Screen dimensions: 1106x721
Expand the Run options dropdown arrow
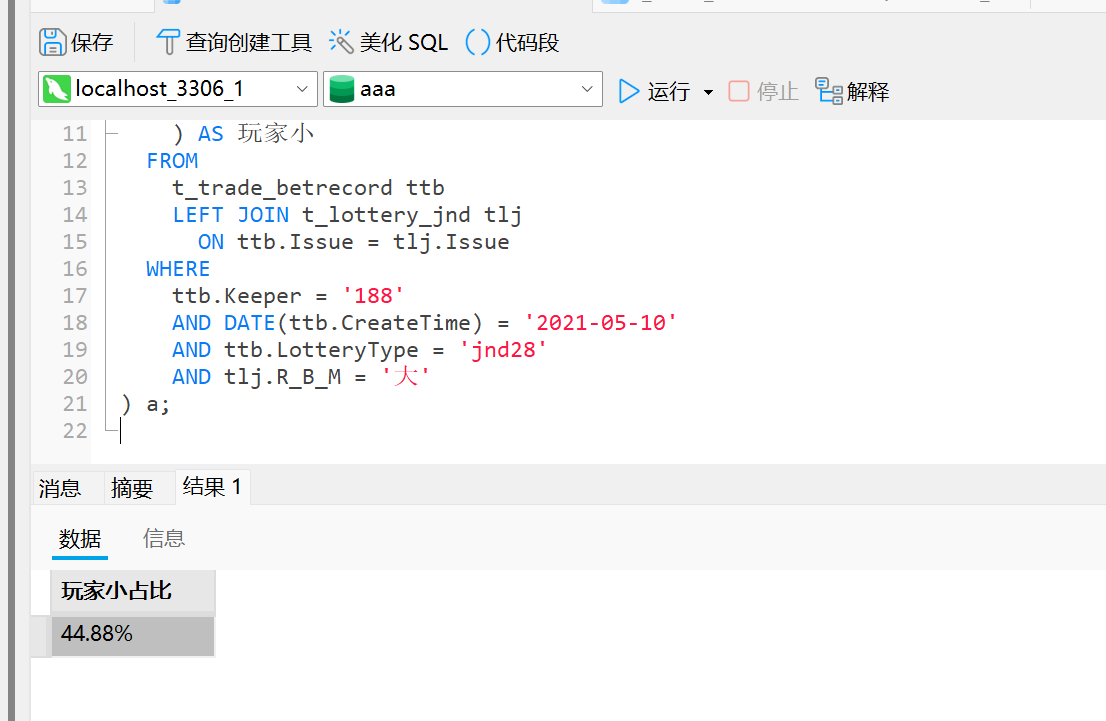click(708, 92)
